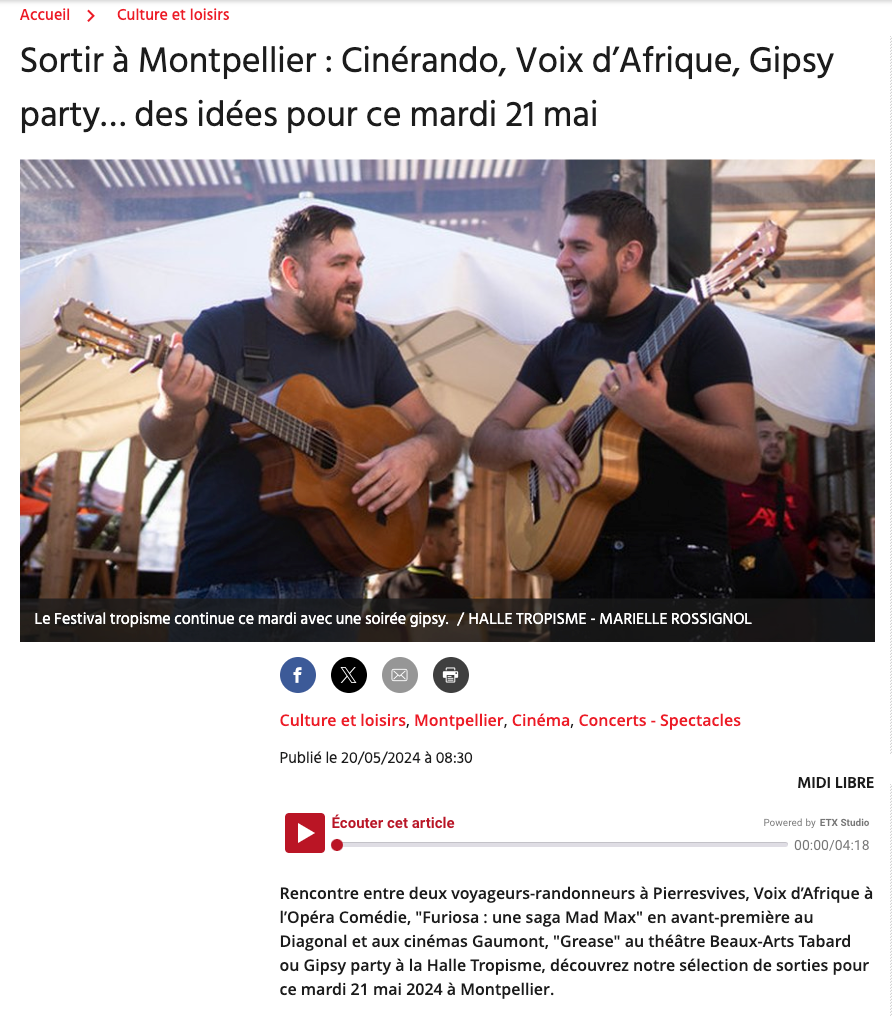Open the Concerts - Spectacles tag
The image size is (892, 1016).
click(659, 721)
